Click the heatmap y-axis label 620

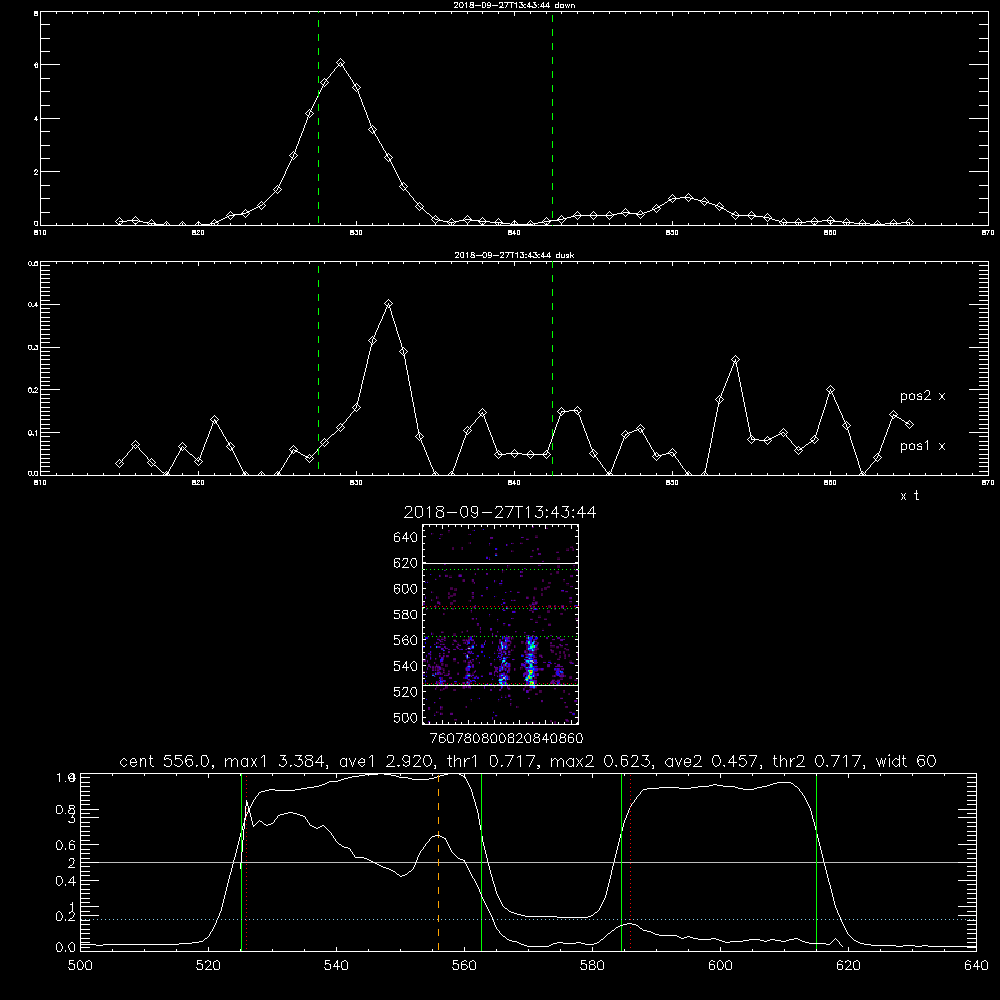406,563
